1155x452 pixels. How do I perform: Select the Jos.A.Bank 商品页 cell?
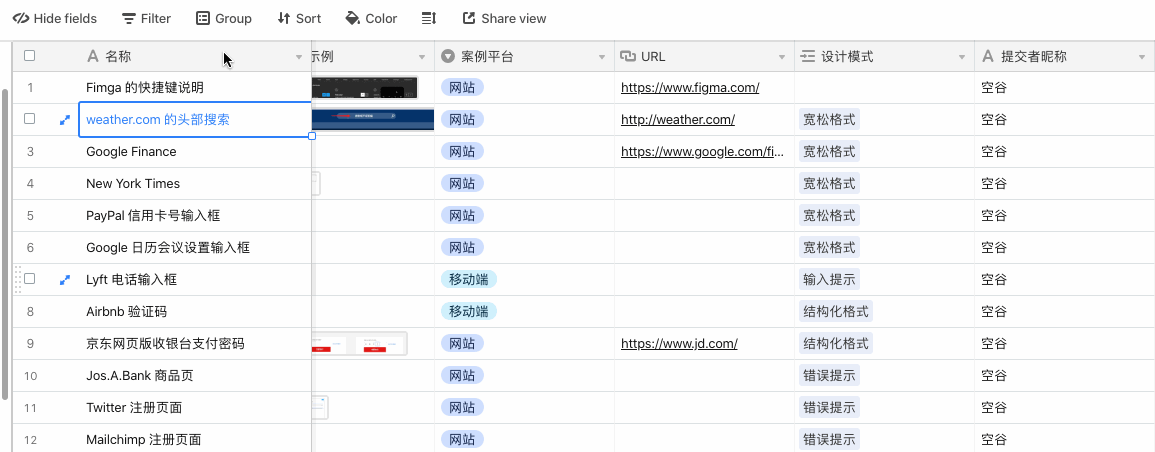tap(194, 375)
